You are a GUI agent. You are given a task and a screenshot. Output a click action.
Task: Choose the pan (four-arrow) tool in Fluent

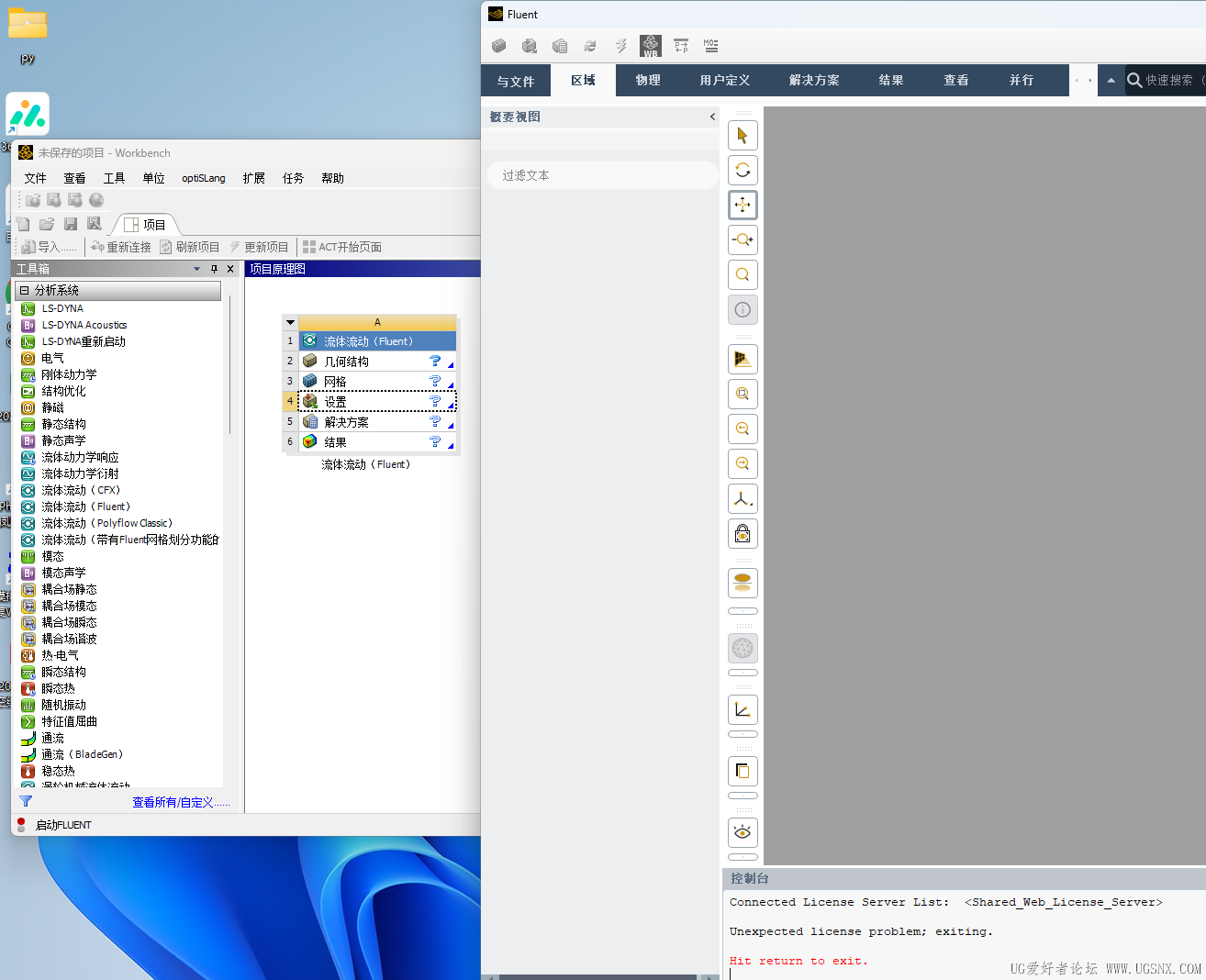pyautogui.click(x=743, y=205)
